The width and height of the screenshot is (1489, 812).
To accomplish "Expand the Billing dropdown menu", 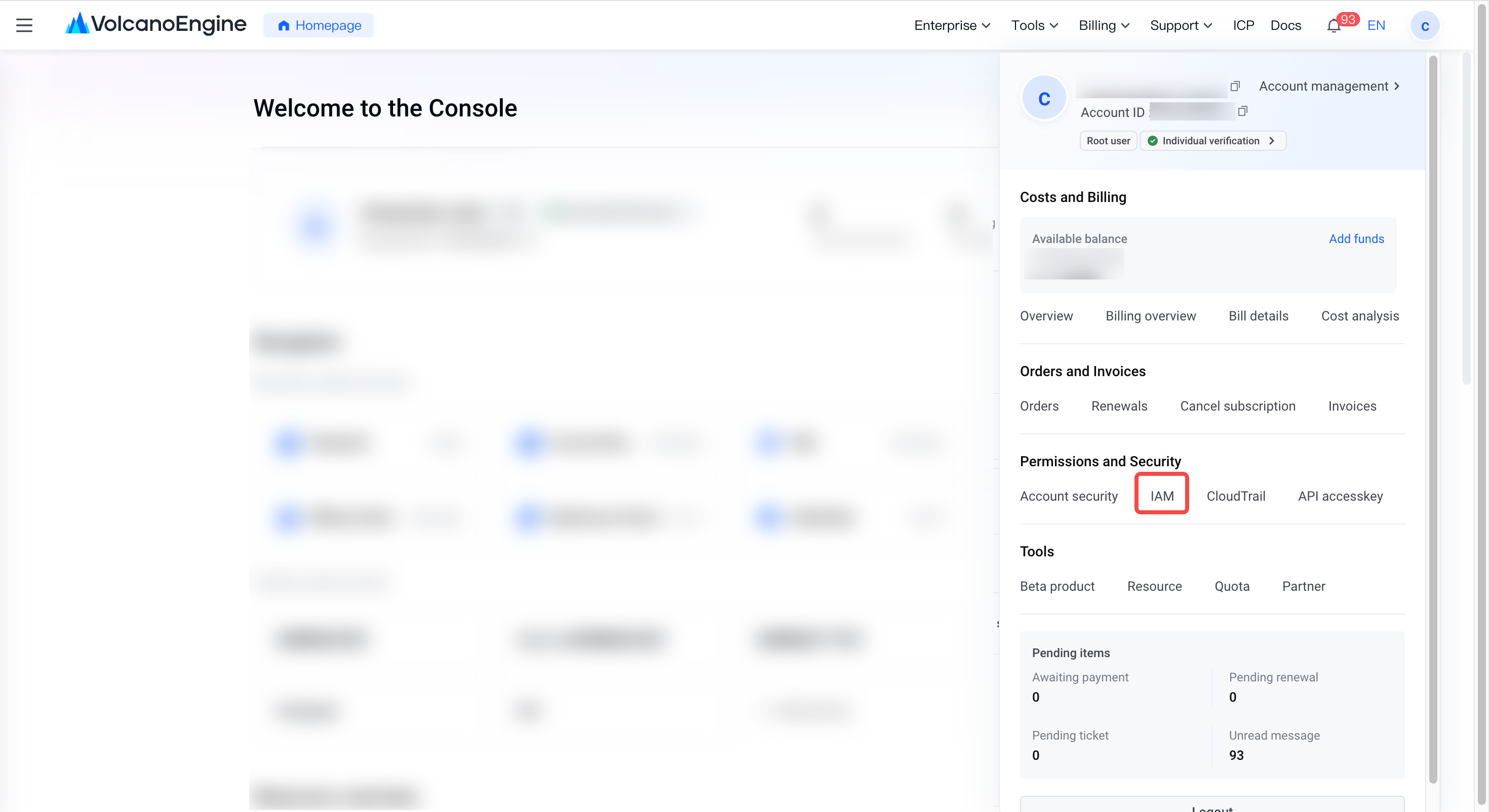I will click(1104, 25).
